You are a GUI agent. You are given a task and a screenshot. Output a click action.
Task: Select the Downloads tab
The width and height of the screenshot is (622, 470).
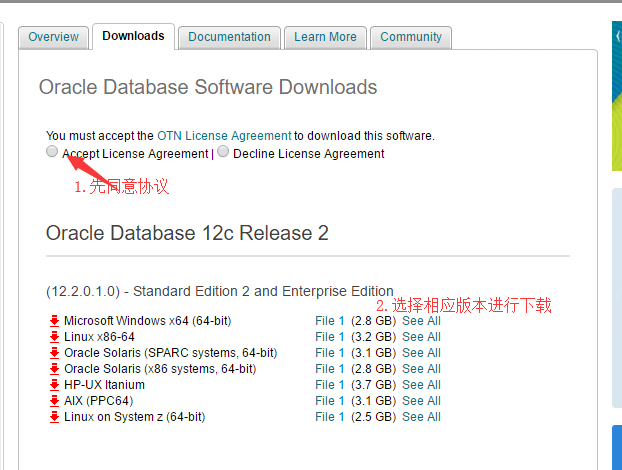pyautogui.click(x=133, y=36)
